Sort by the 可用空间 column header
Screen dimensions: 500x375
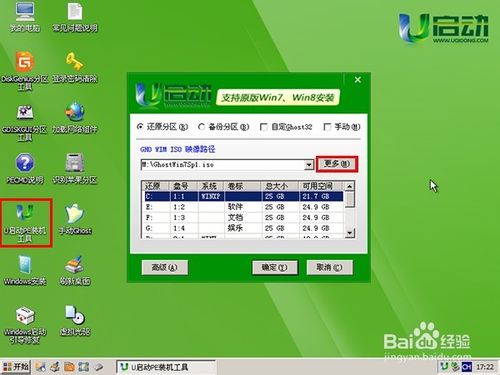pos(321,186)
